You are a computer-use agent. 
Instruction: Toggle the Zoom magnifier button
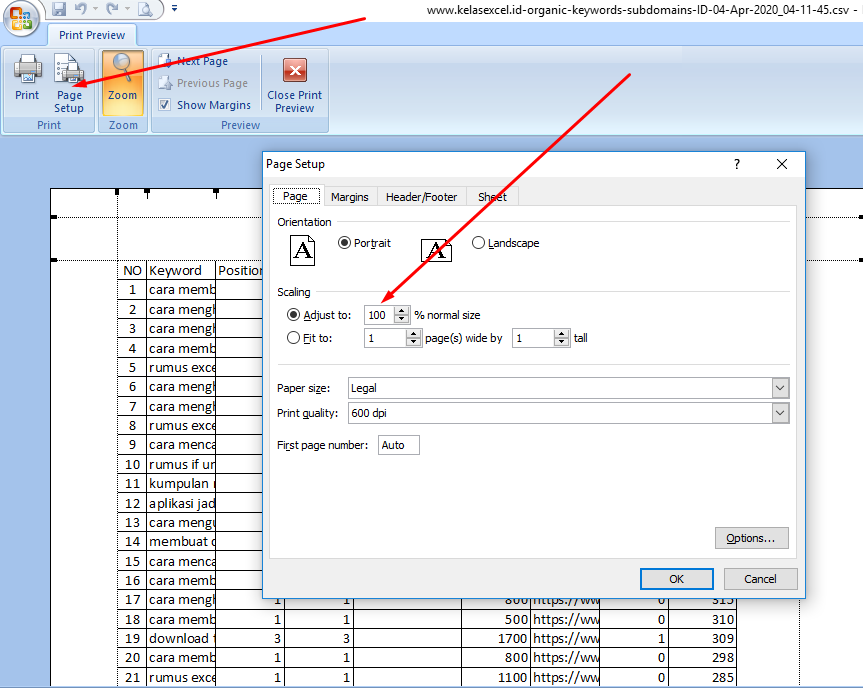pyautogui.click(x=123, y=83)
